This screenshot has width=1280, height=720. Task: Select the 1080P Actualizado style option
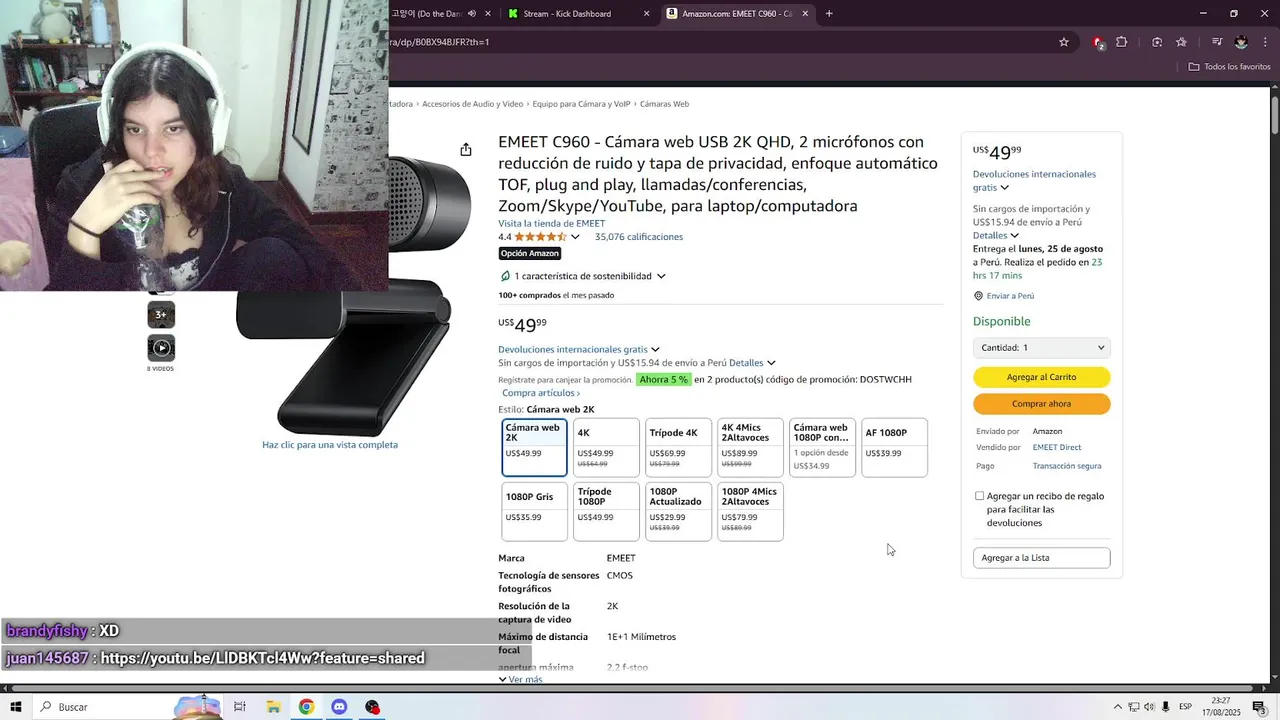pos(678,511)
